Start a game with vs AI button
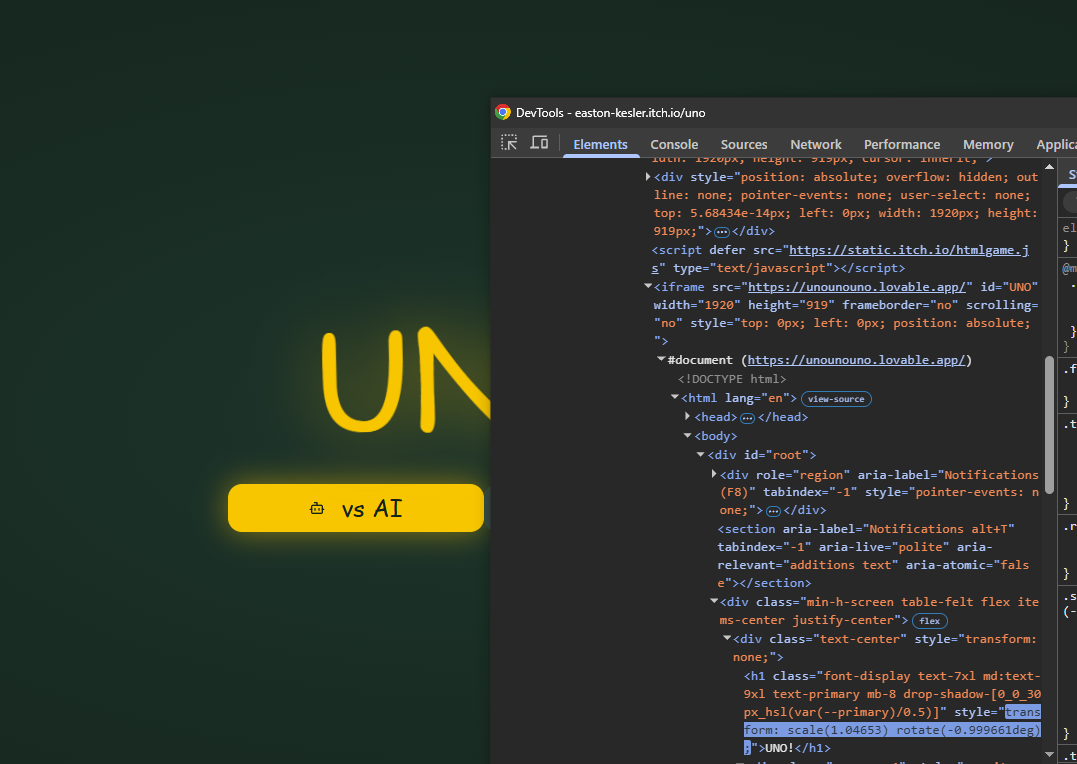 pos(356,508)
